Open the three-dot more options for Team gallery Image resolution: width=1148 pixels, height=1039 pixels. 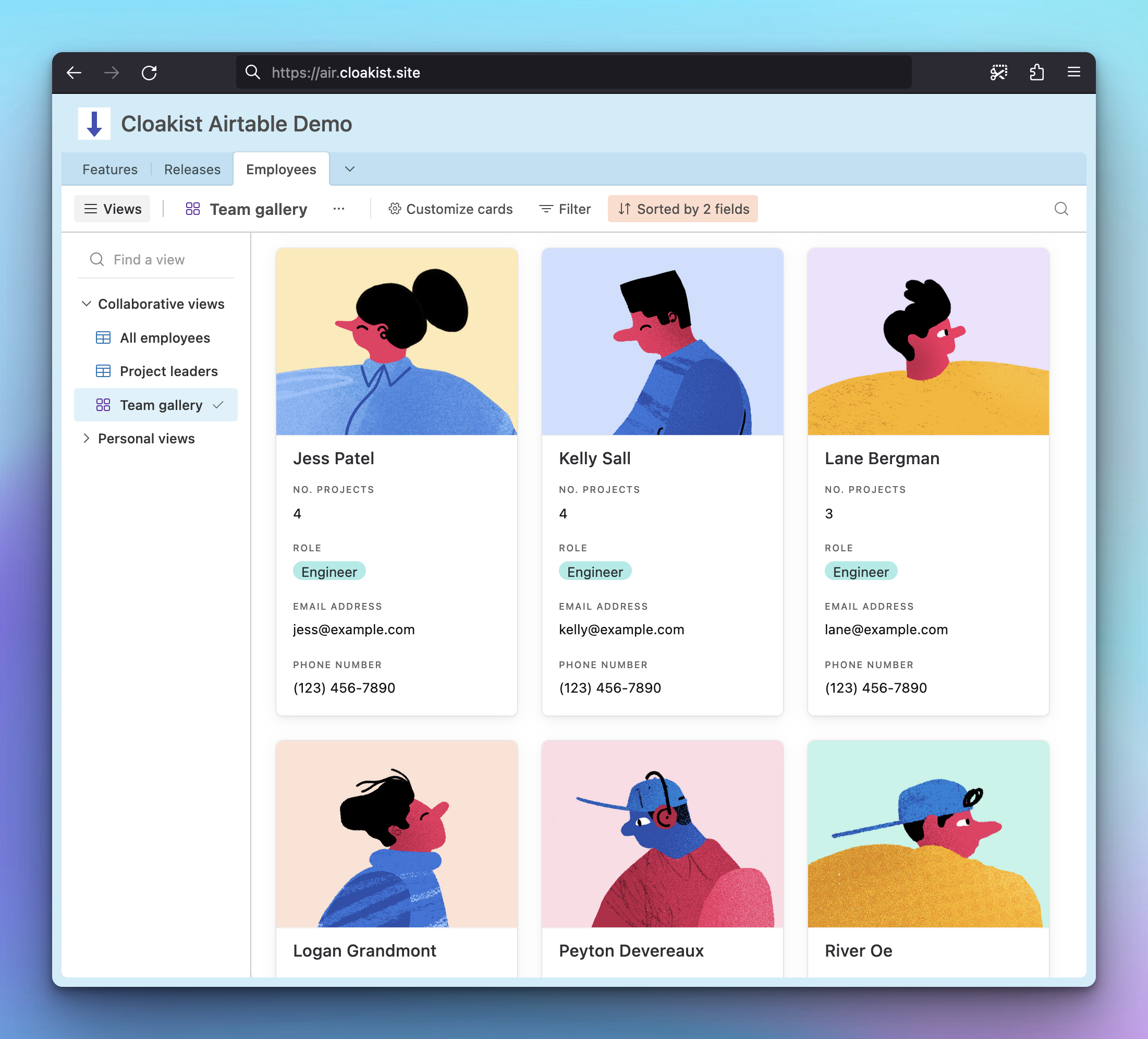click(x=339, y=209)
